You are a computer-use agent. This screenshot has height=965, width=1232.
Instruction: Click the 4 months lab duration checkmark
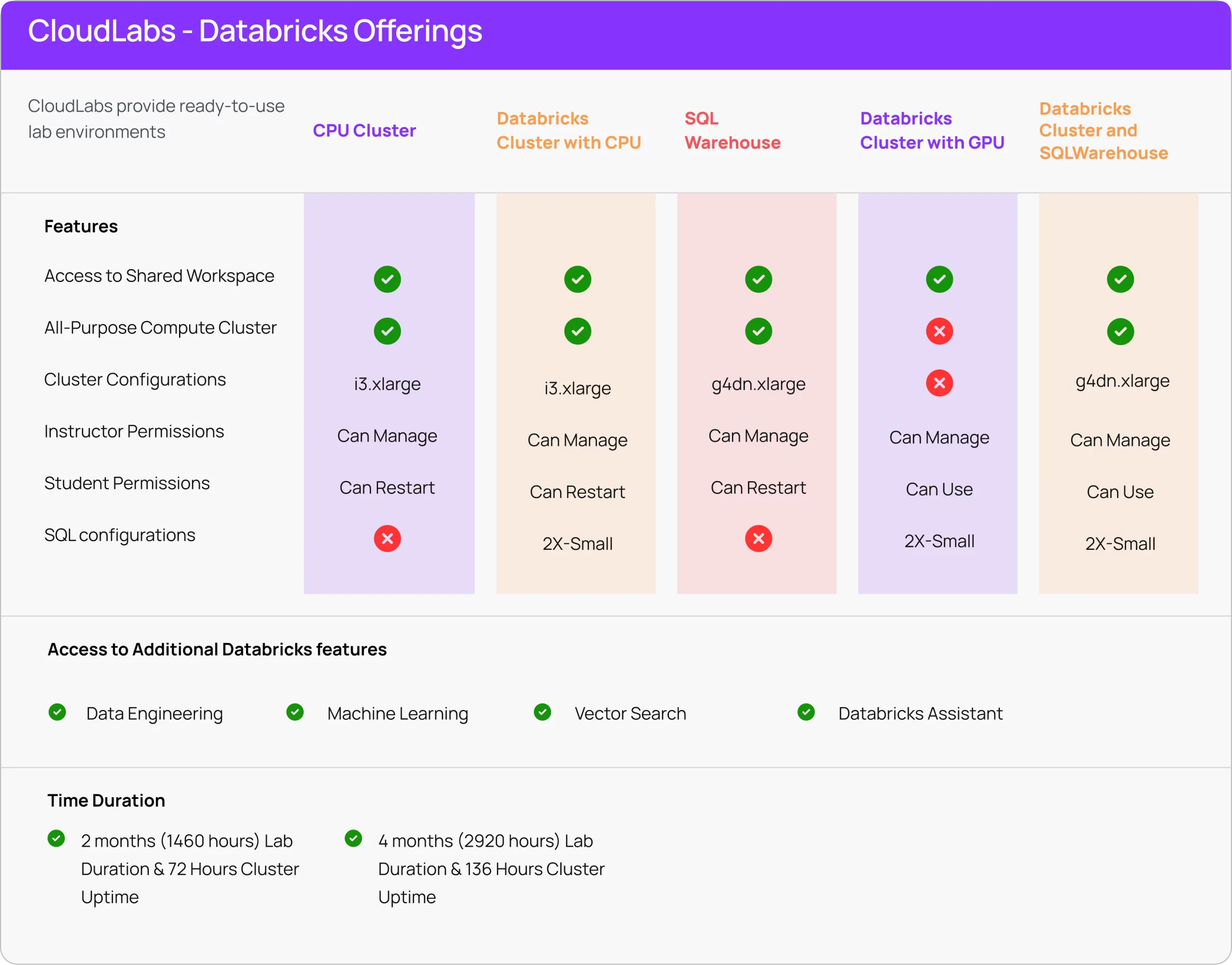353,838
